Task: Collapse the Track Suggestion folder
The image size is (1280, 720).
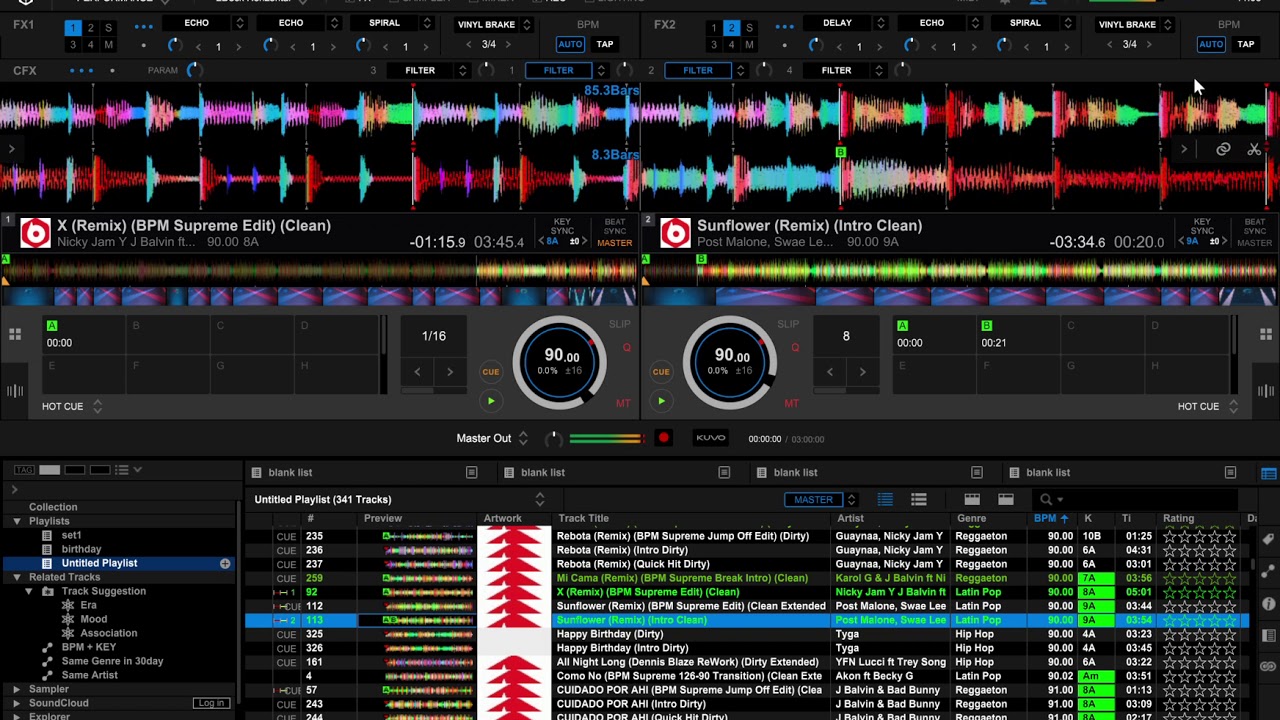Action: 29,591
